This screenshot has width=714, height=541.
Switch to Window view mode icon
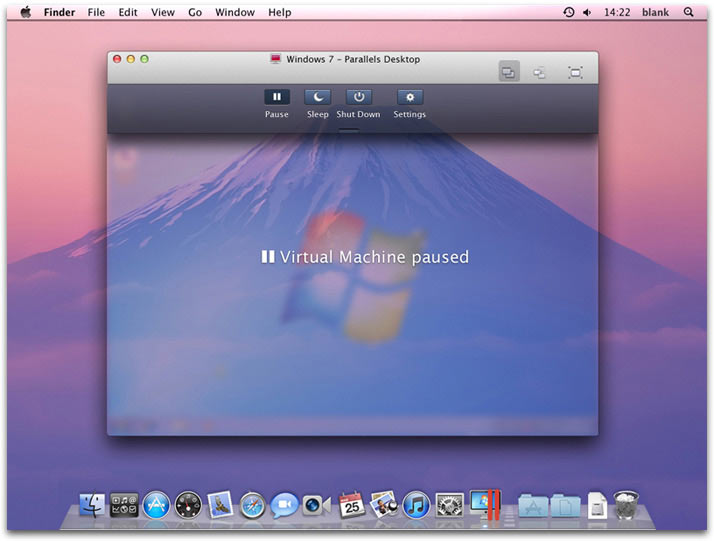[509, 72]
